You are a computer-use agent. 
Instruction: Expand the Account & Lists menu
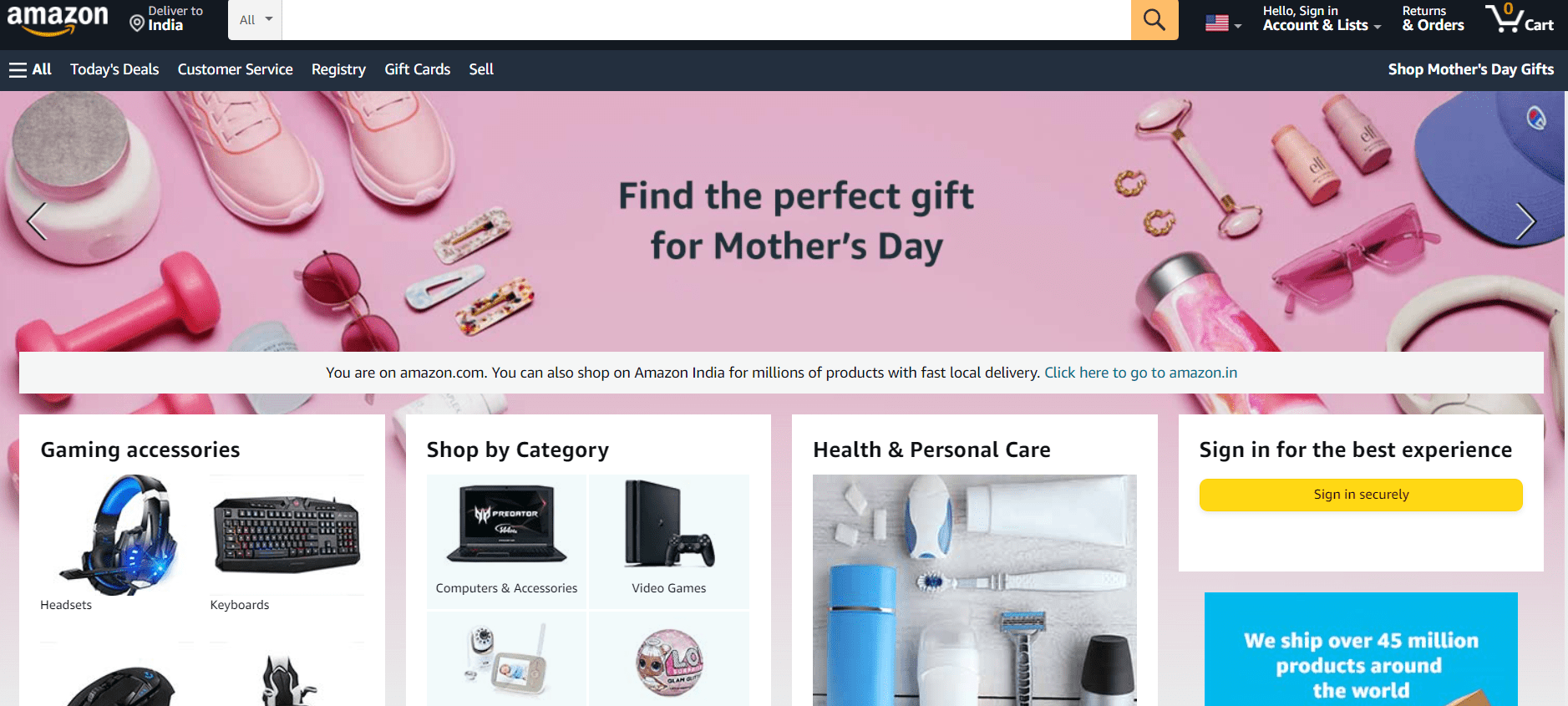(1322, 18)
